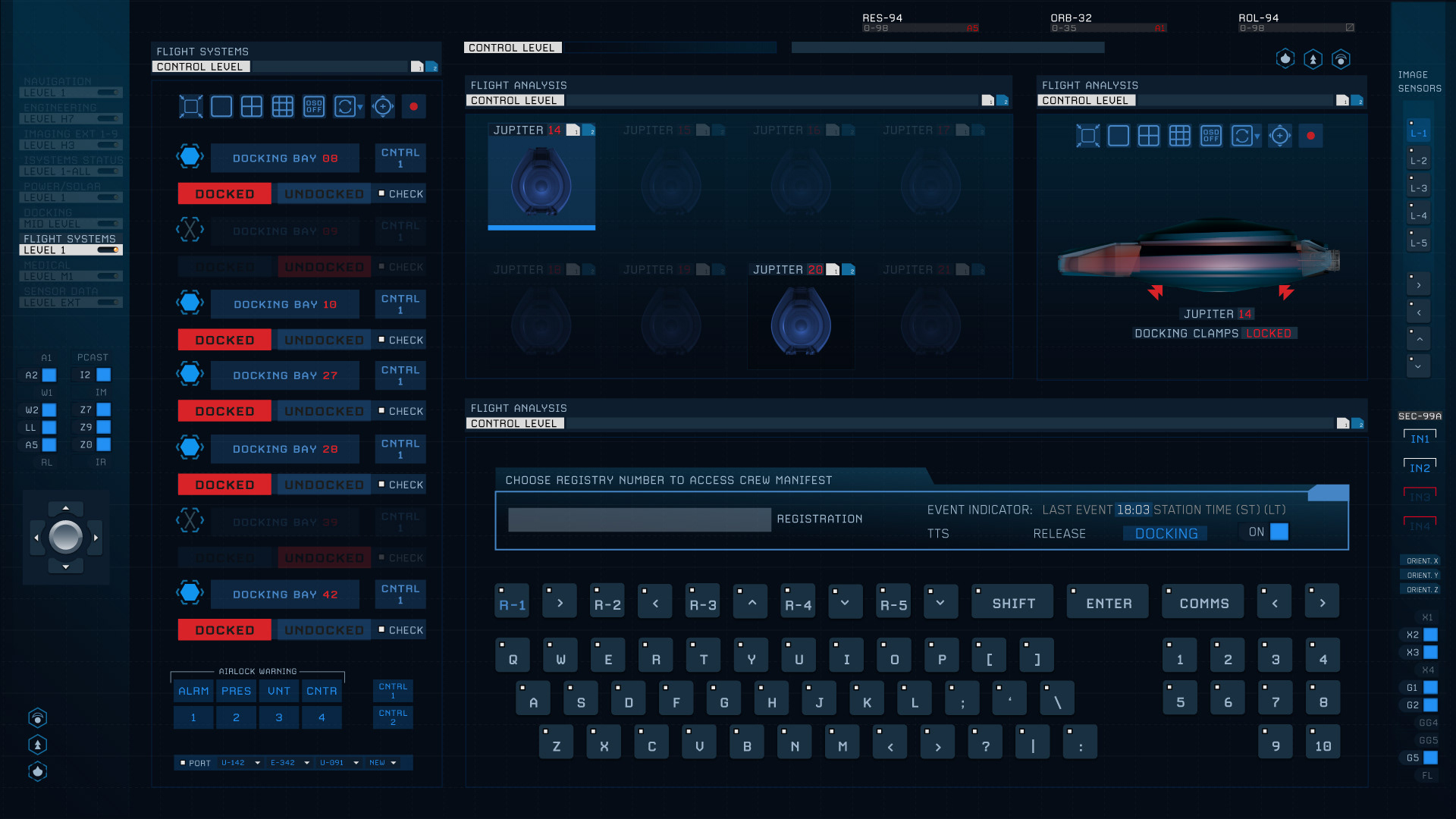Viewport: 1456px width, 819px height.
Task: Open the refresh dropdown arrow in Flight Systems toolbar
Action: [x=360, y=108]
